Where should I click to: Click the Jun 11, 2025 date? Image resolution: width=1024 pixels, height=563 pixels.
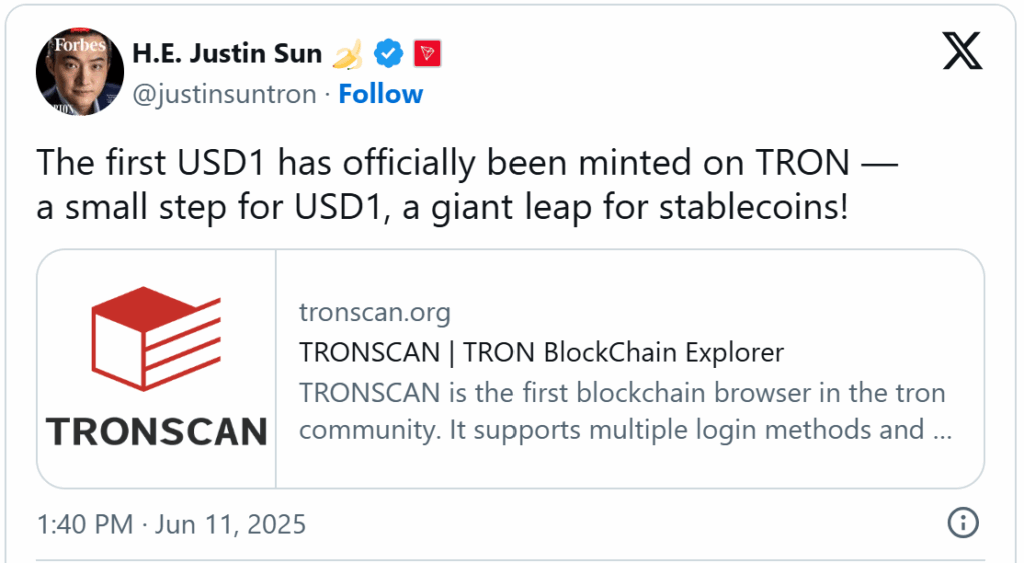click(x=231, y=524)
